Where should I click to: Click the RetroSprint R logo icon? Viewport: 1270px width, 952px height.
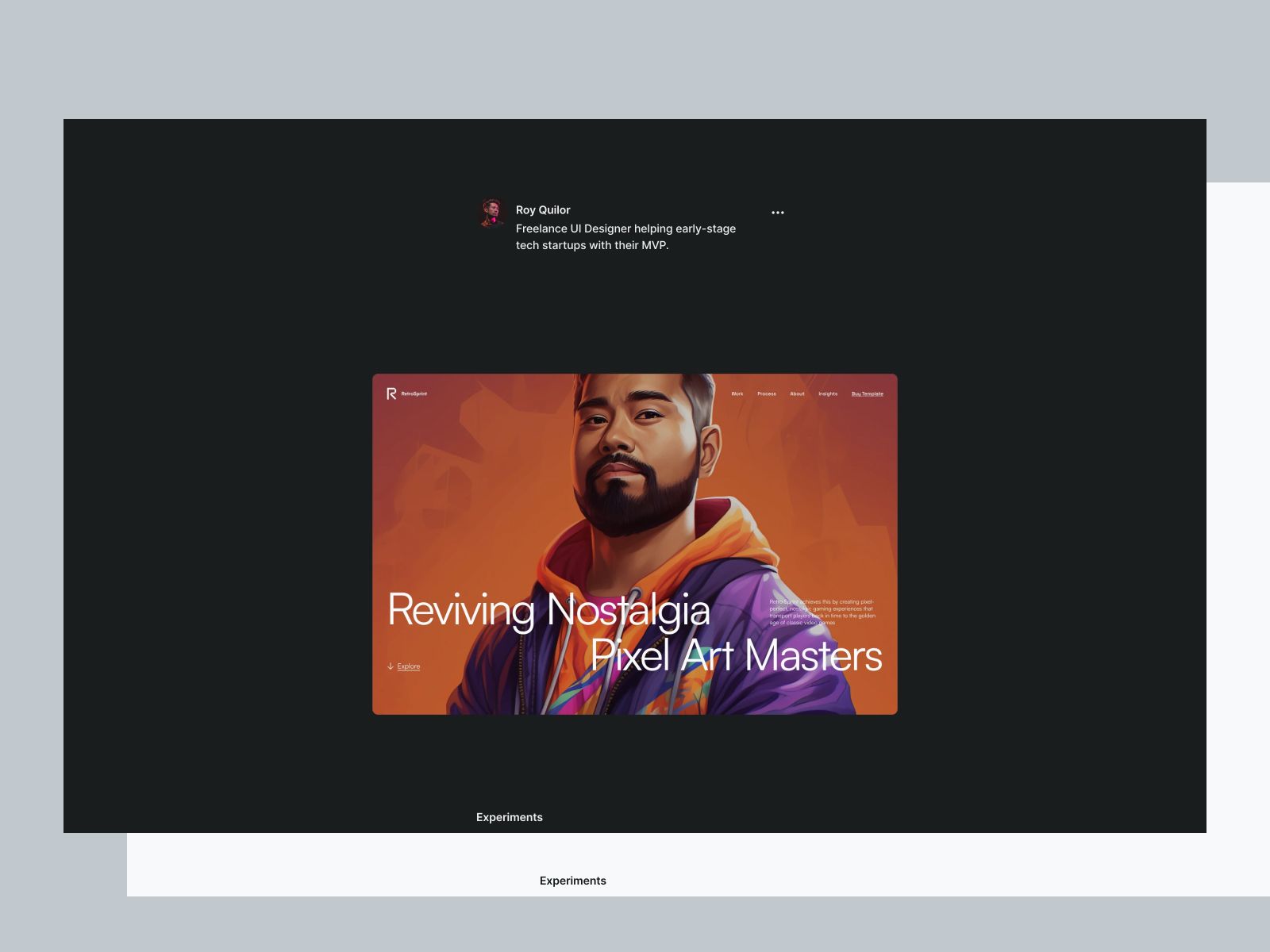click(391, 393)
